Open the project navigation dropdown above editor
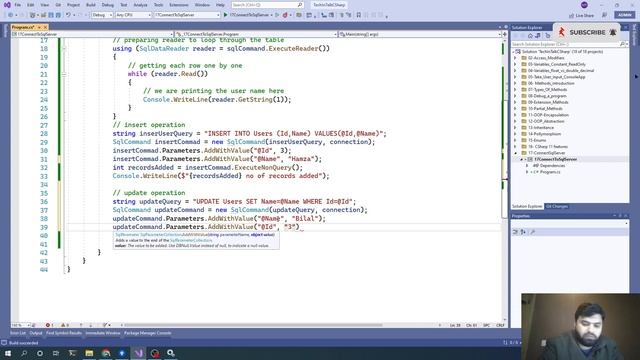The image size is (640, 360). 92,34
